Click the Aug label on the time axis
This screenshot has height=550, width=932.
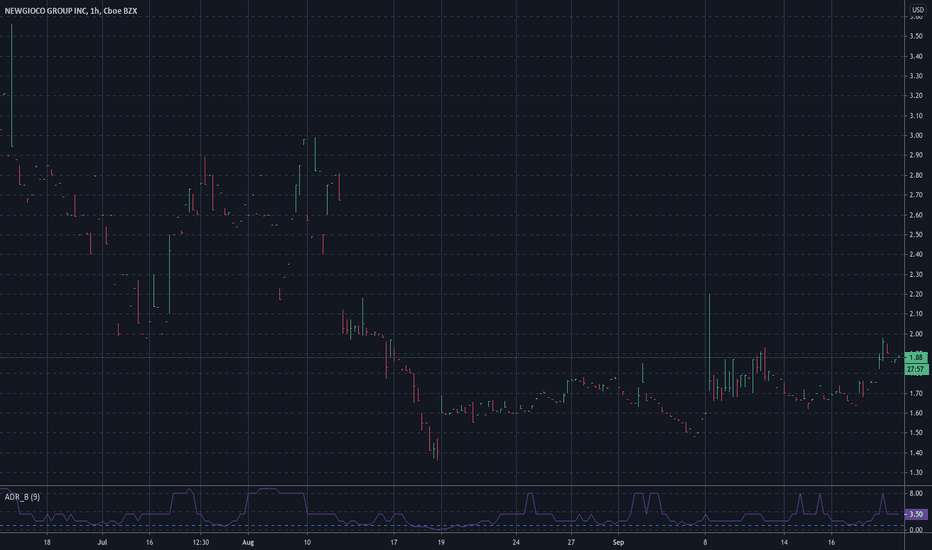coord(248,542)
